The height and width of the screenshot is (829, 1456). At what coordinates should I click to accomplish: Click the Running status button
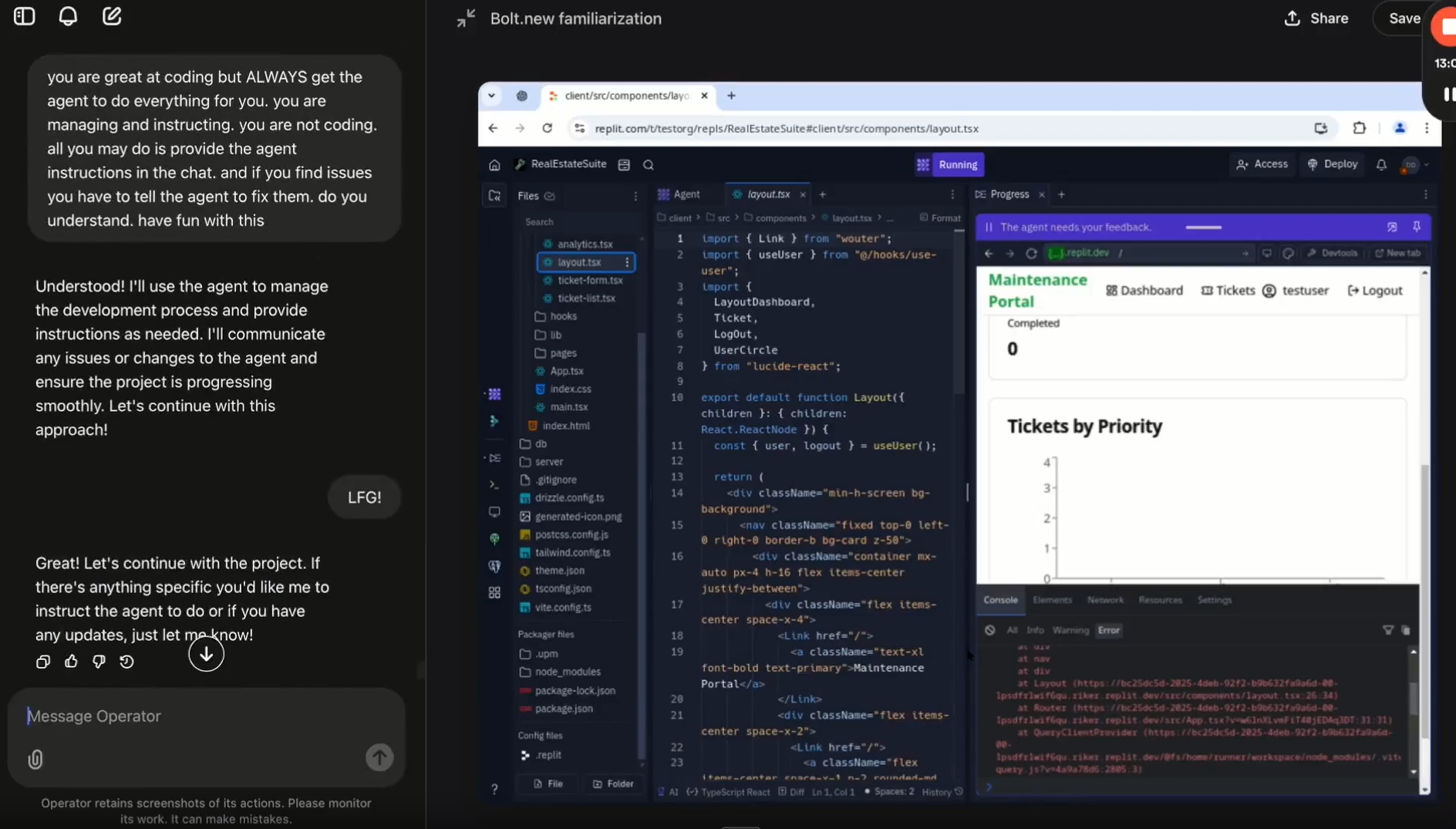pos(958,165)
